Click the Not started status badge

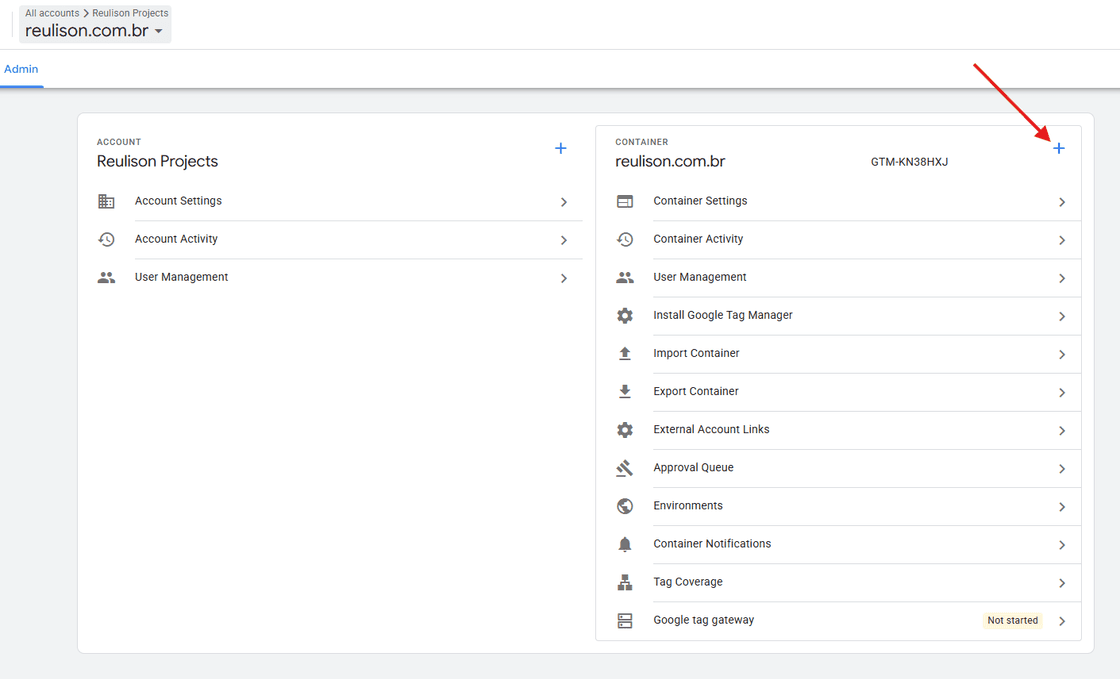pyautogui.click(x=1012, y=620)
